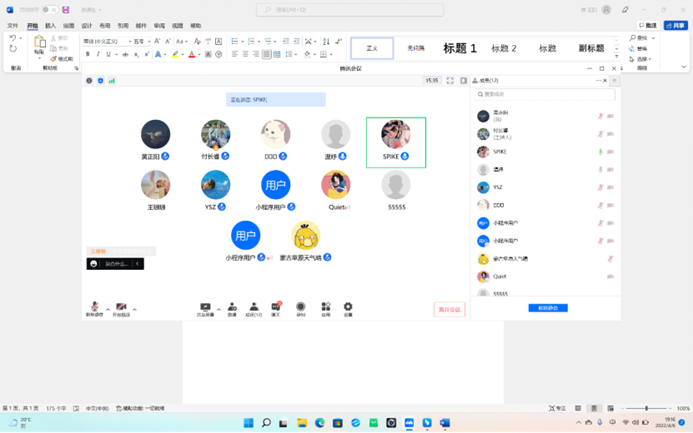This screenshot has width=693, height=433.
Task: Open the emoji reaction smiley icon
Action: coord(94,264)
